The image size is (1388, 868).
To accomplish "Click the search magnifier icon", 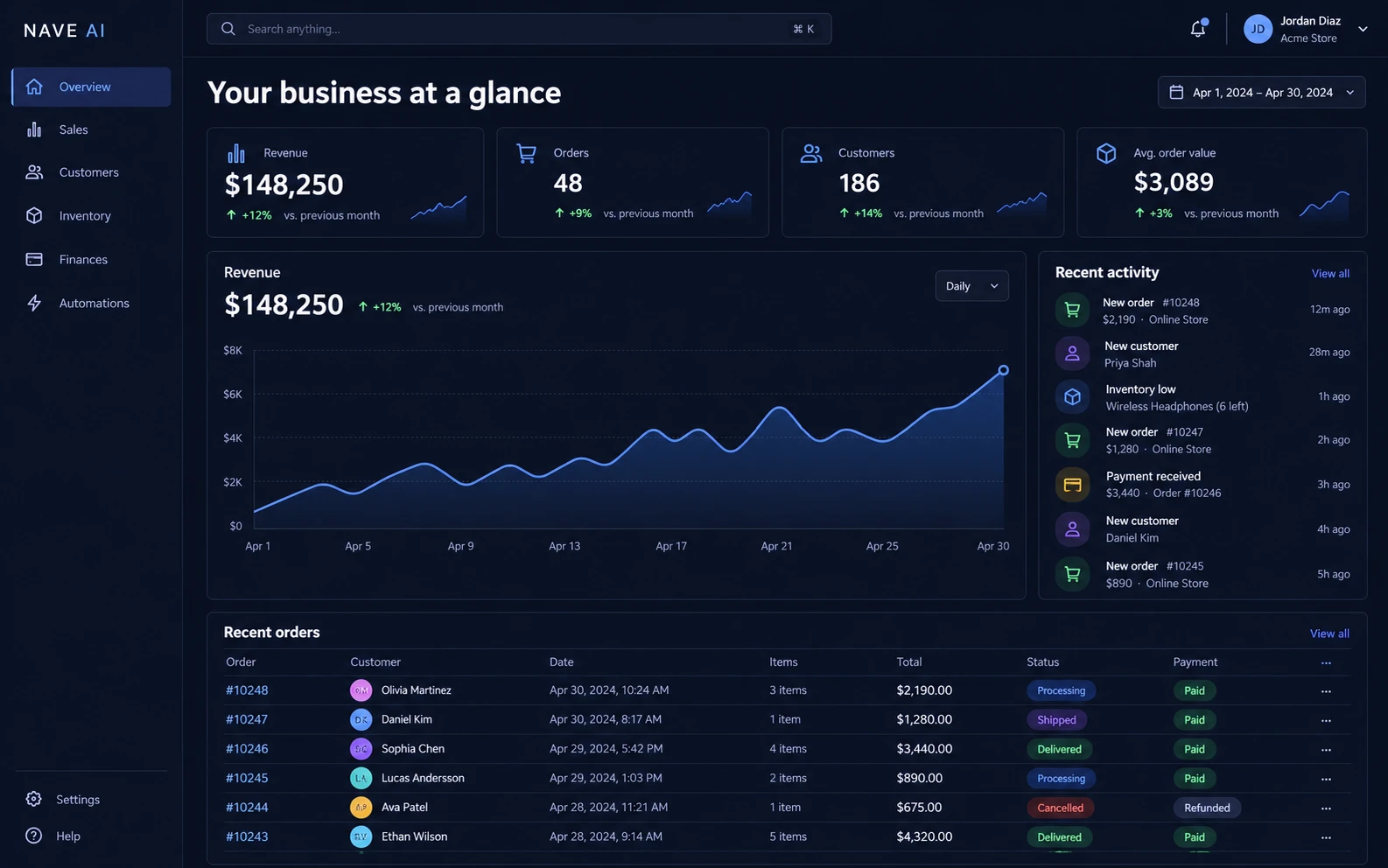I will coord(228,29).
